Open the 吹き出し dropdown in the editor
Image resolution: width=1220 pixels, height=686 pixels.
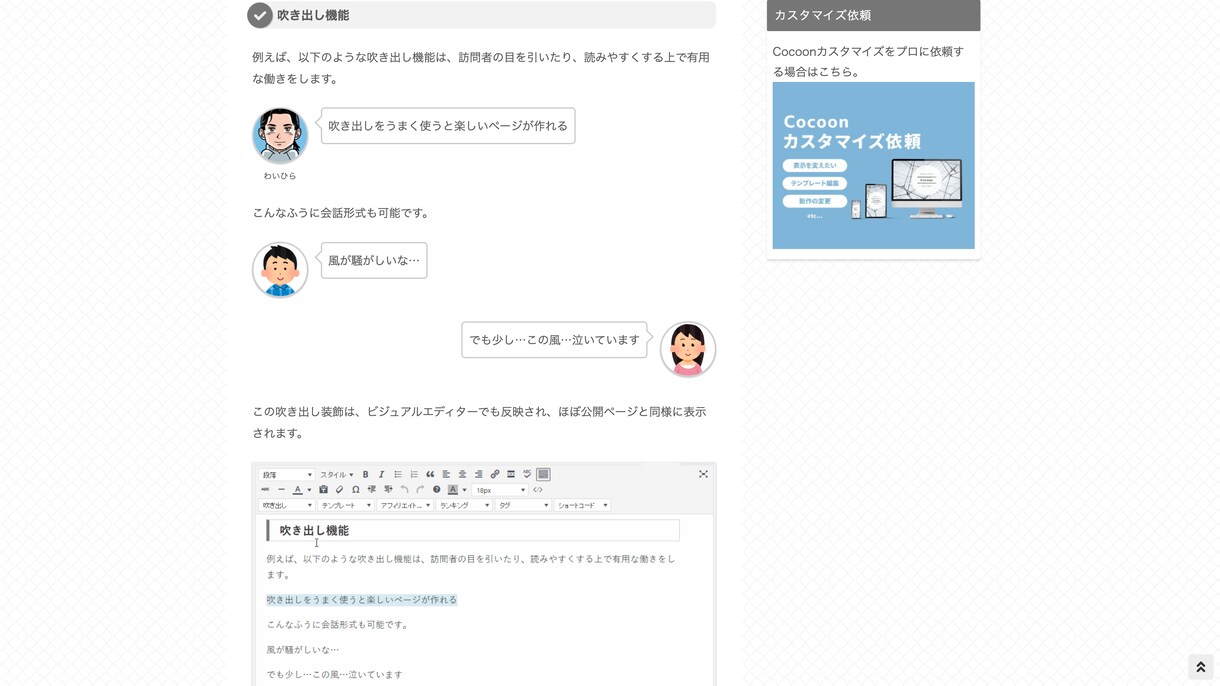point(286,505)
